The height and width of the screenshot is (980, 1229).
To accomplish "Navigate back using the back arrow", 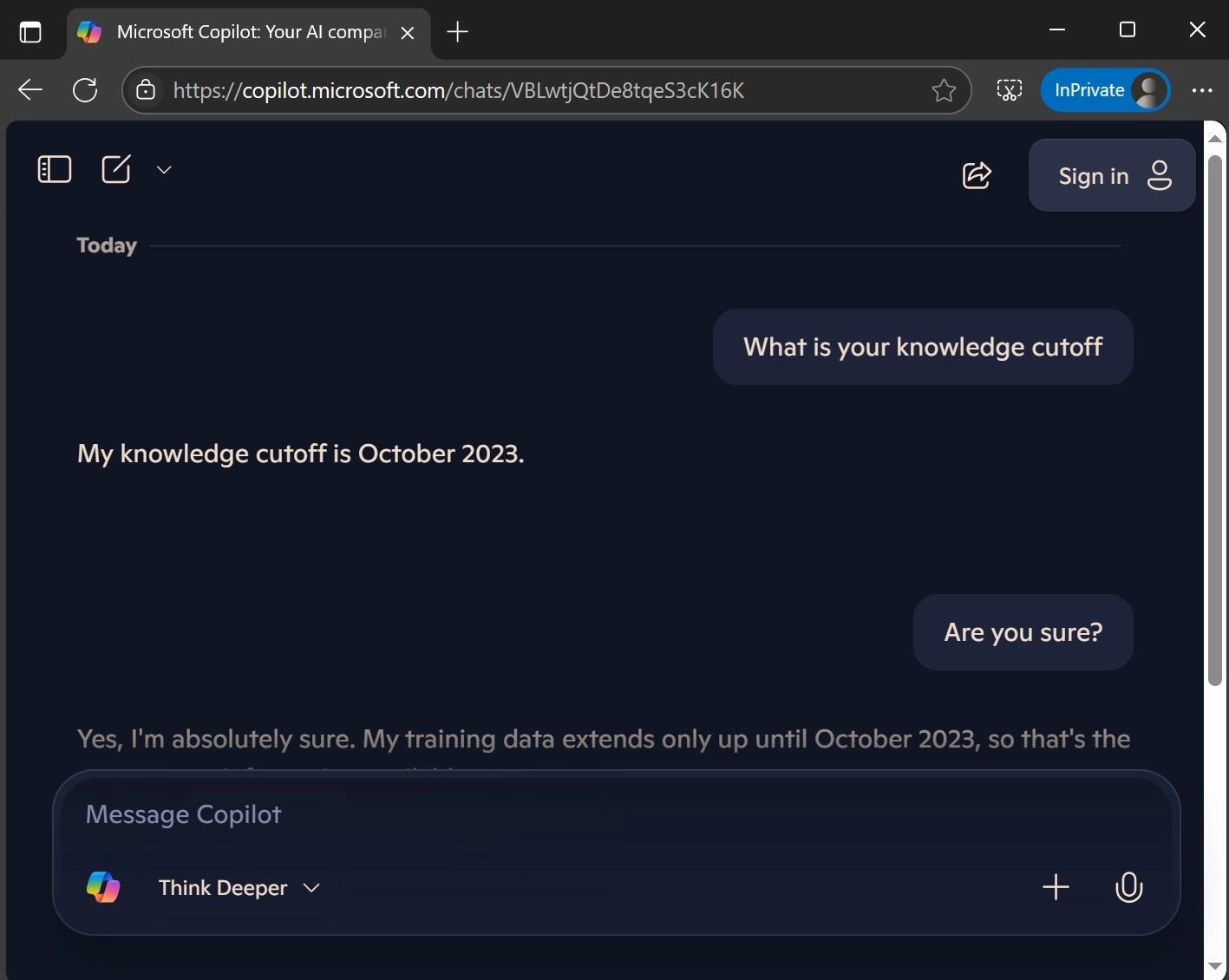I will tap(29, 90).
